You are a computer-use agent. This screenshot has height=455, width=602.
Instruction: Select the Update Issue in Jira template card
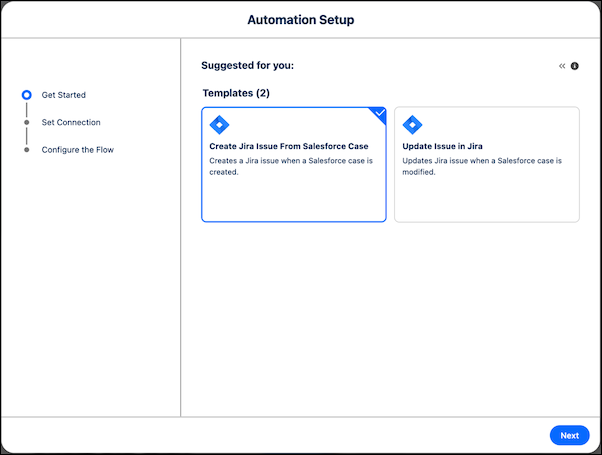[x=487, y=164]
